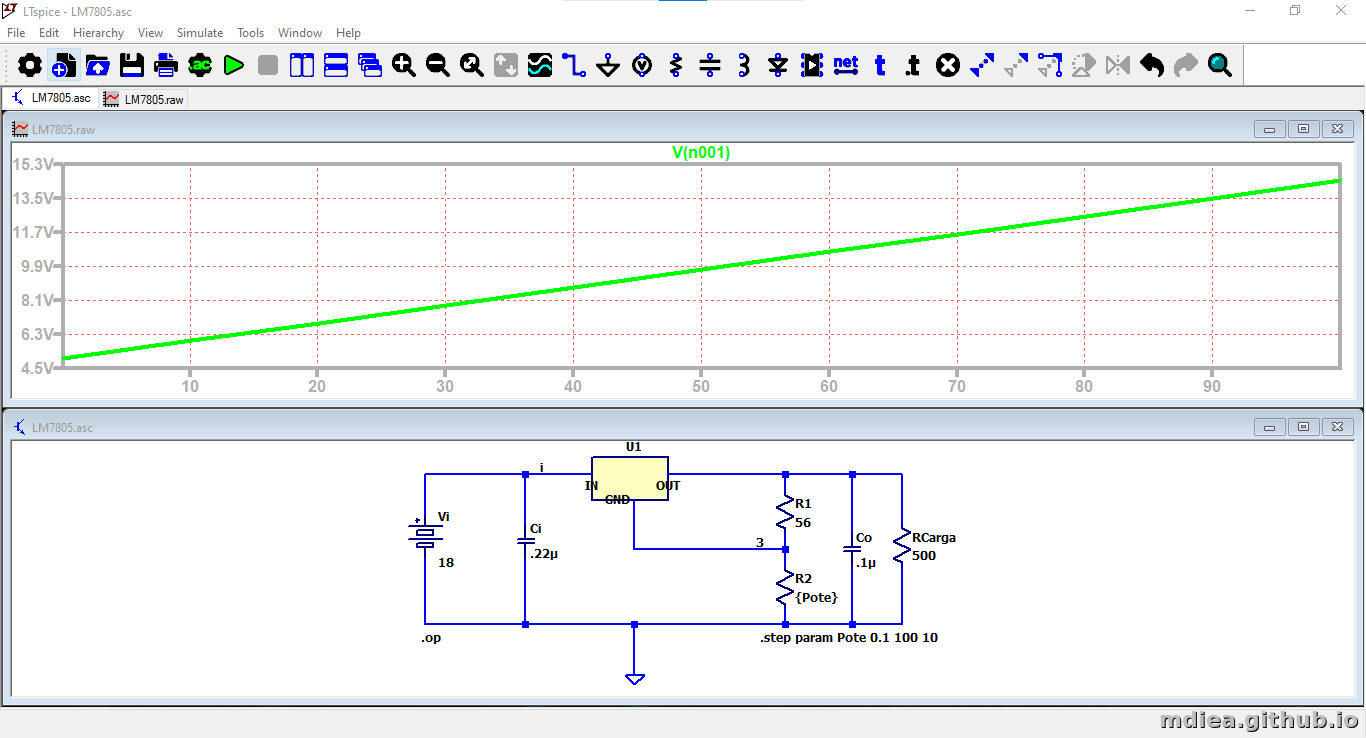Image resolution: width=1366 pixels, height=738 pixels.
Task: Select the U1 regulator block
Action: [x=629, y=480]
